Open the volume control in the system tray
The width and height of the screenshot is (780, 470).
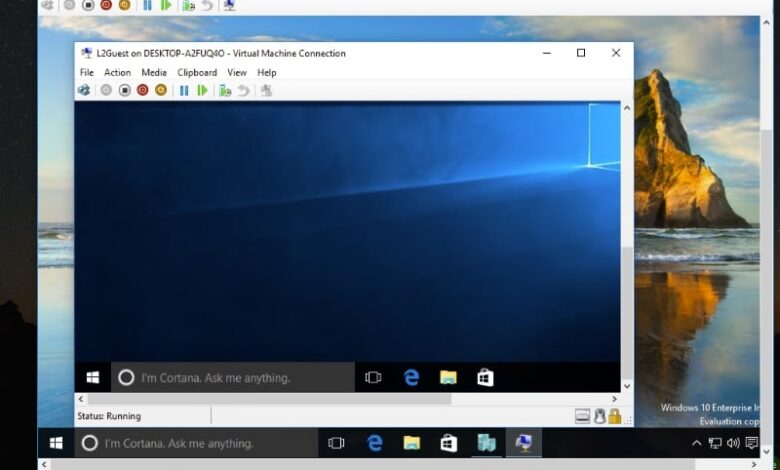[x=733, y=443]
